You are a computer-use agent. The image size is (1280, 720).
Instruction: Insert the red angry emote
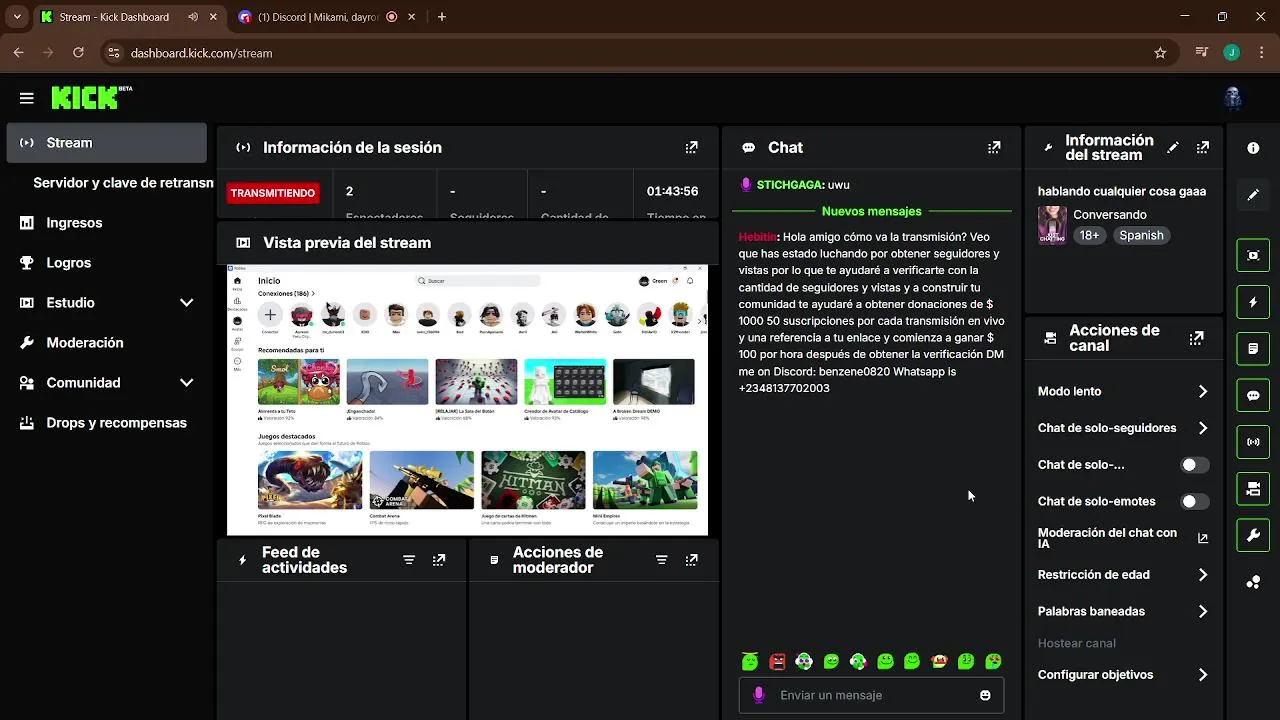point(777,661)
